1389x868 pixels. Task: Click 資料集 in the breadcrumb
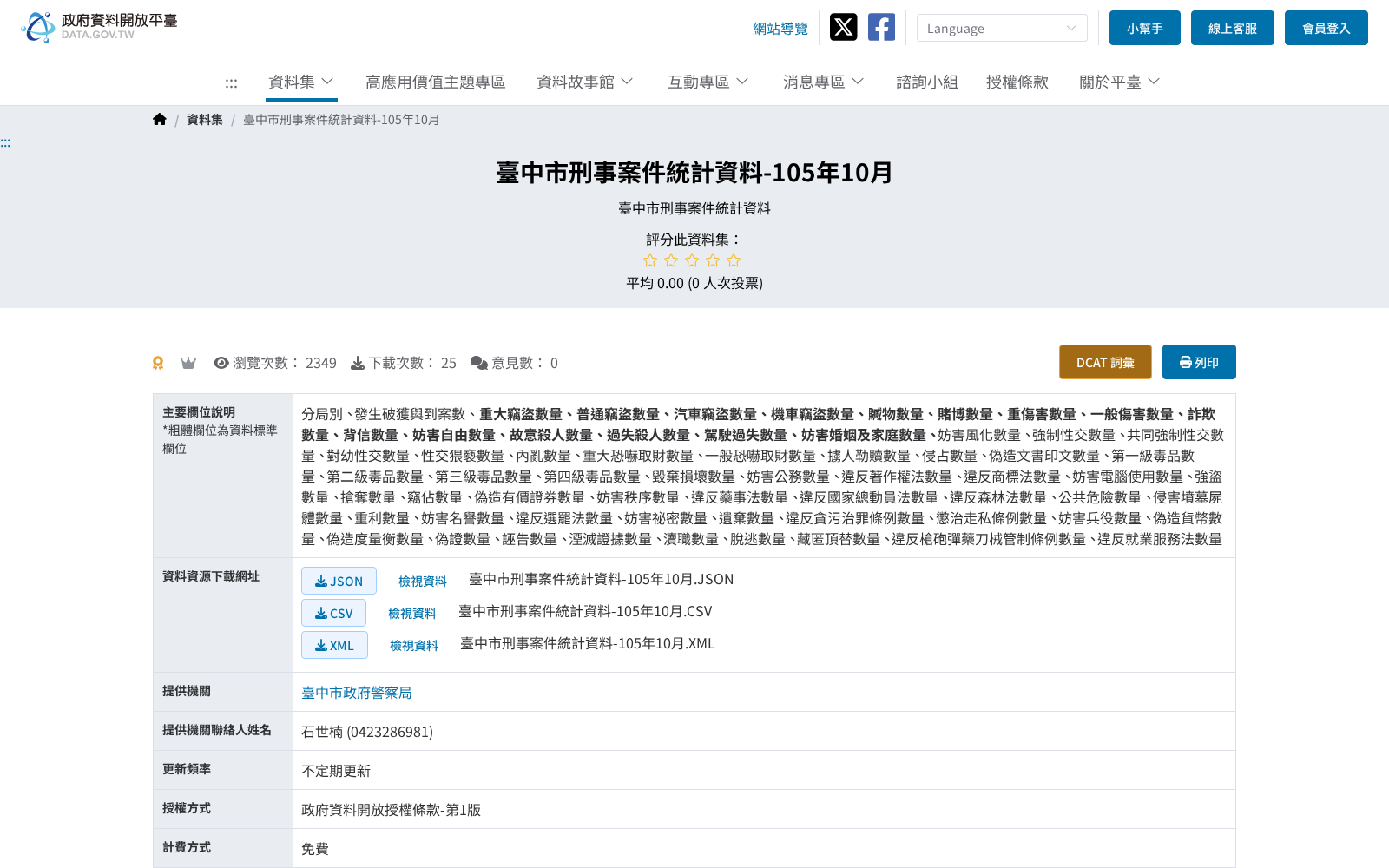click(x=205, y=120)
